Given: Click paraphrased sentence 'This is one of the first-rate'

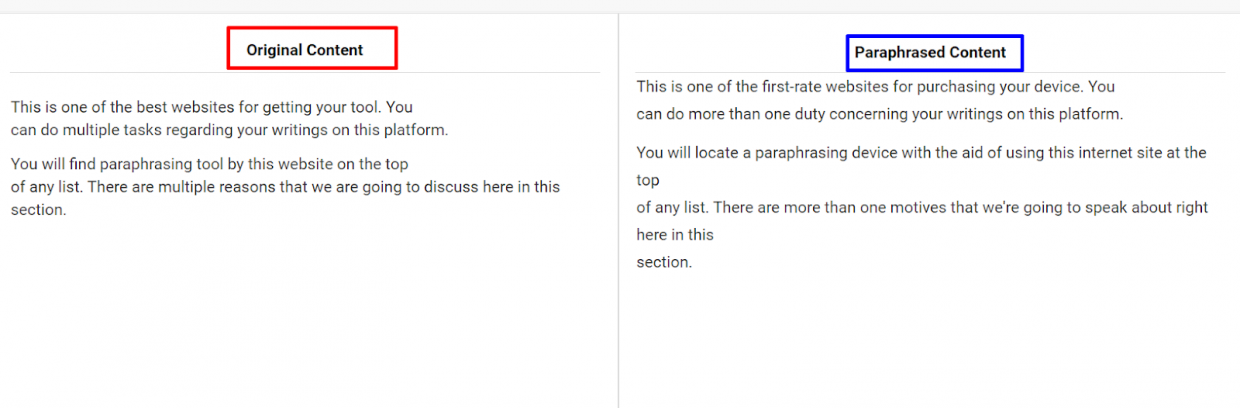Looking at the screenshot, I should pyautogui.click(x=876, y=87).
